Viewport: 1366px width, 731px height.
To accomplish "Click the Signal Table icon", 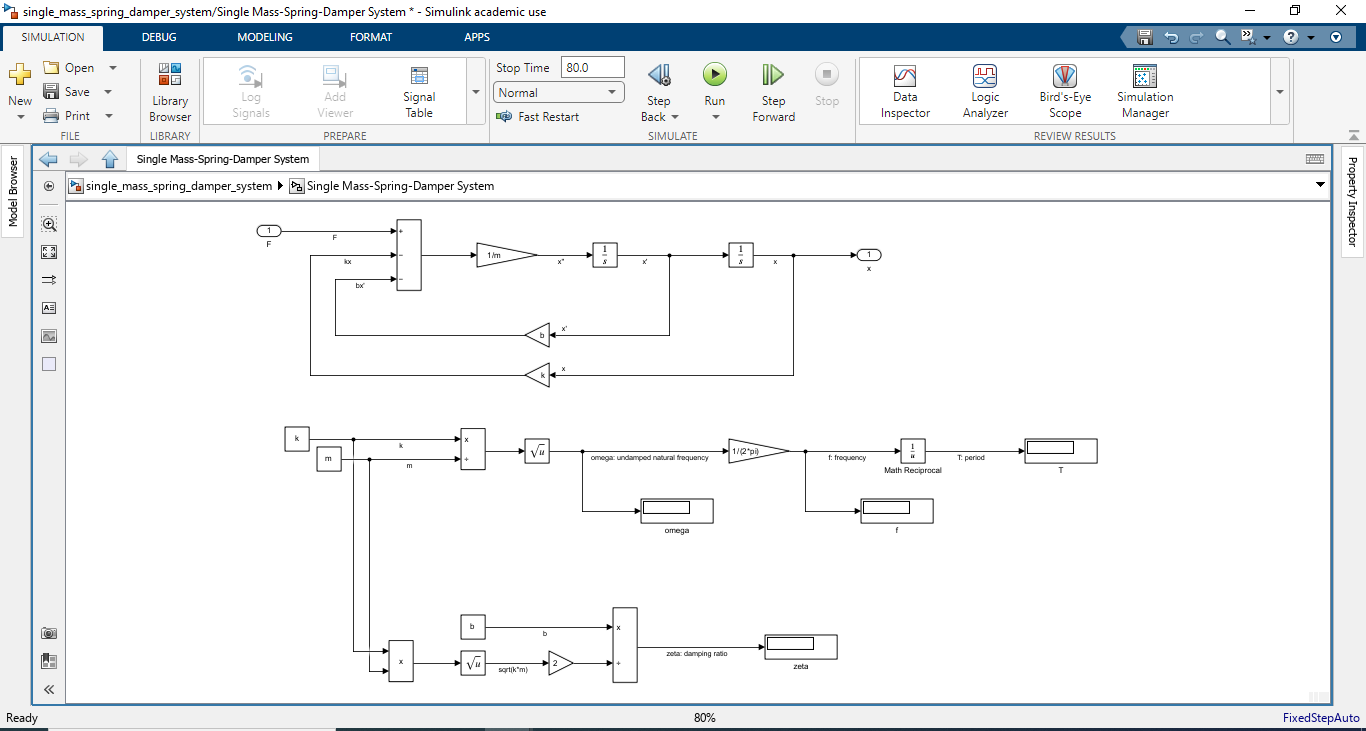I will [419, 91].
